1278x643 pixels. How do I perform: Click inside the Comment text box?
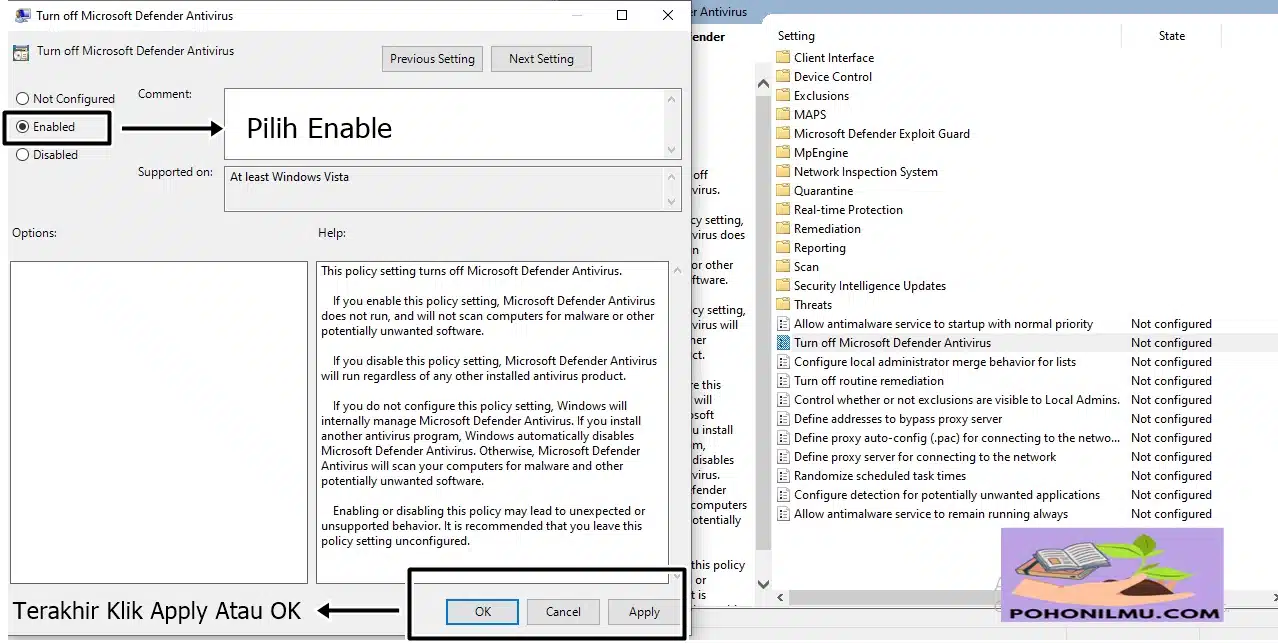[445, 124]
